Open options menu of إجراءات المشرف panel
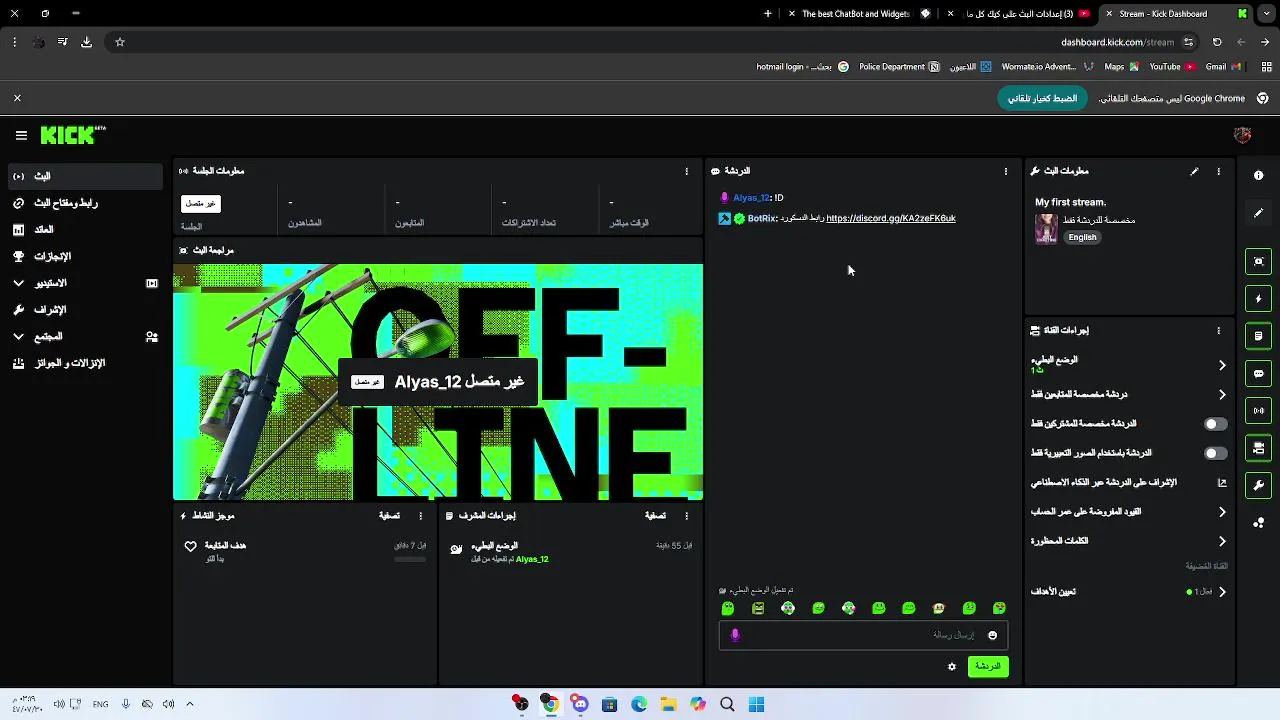 [x=686, y=516]
